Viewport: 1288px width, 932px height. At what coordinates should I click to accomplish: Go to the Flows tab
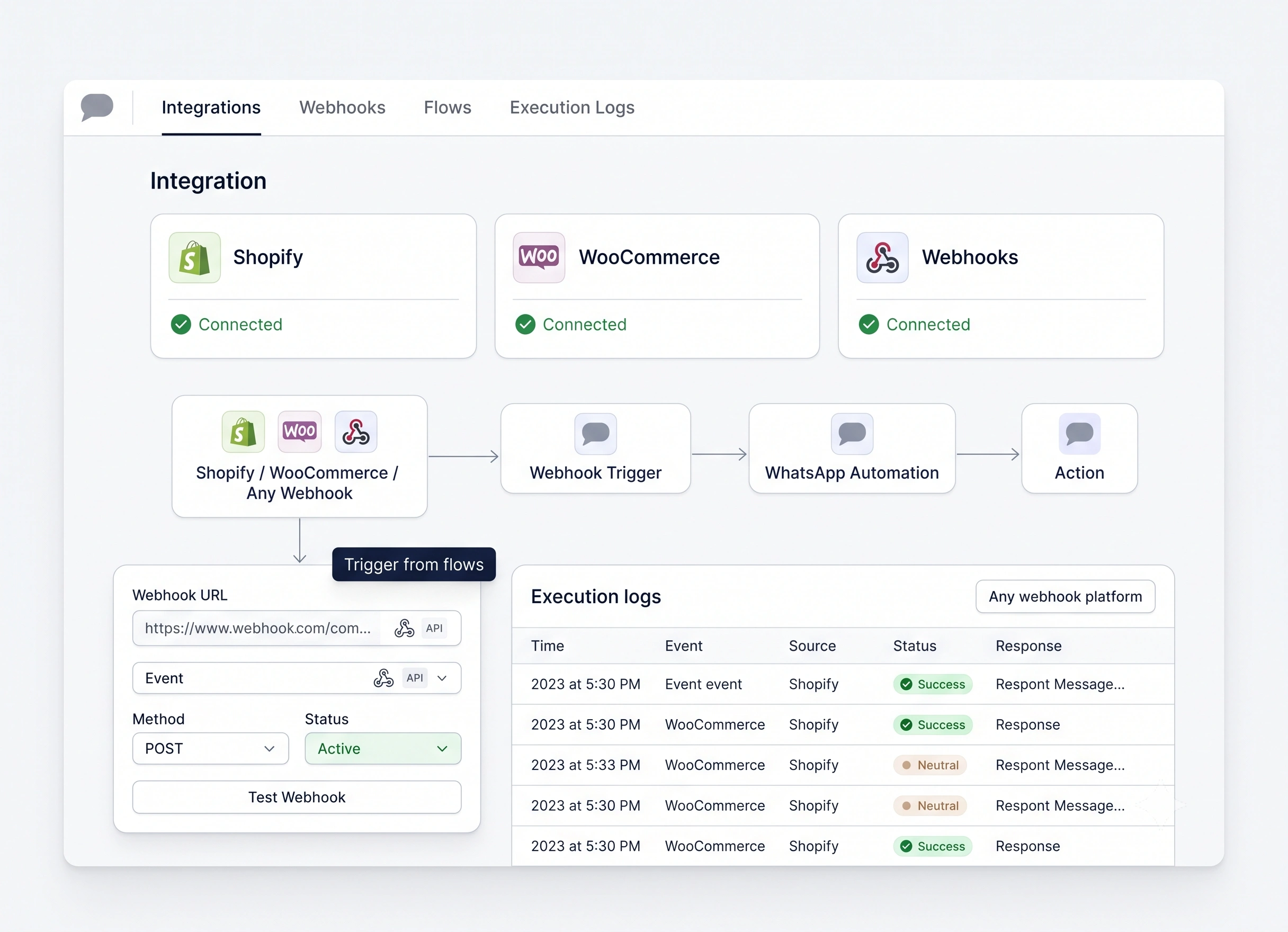coord(448,107)
